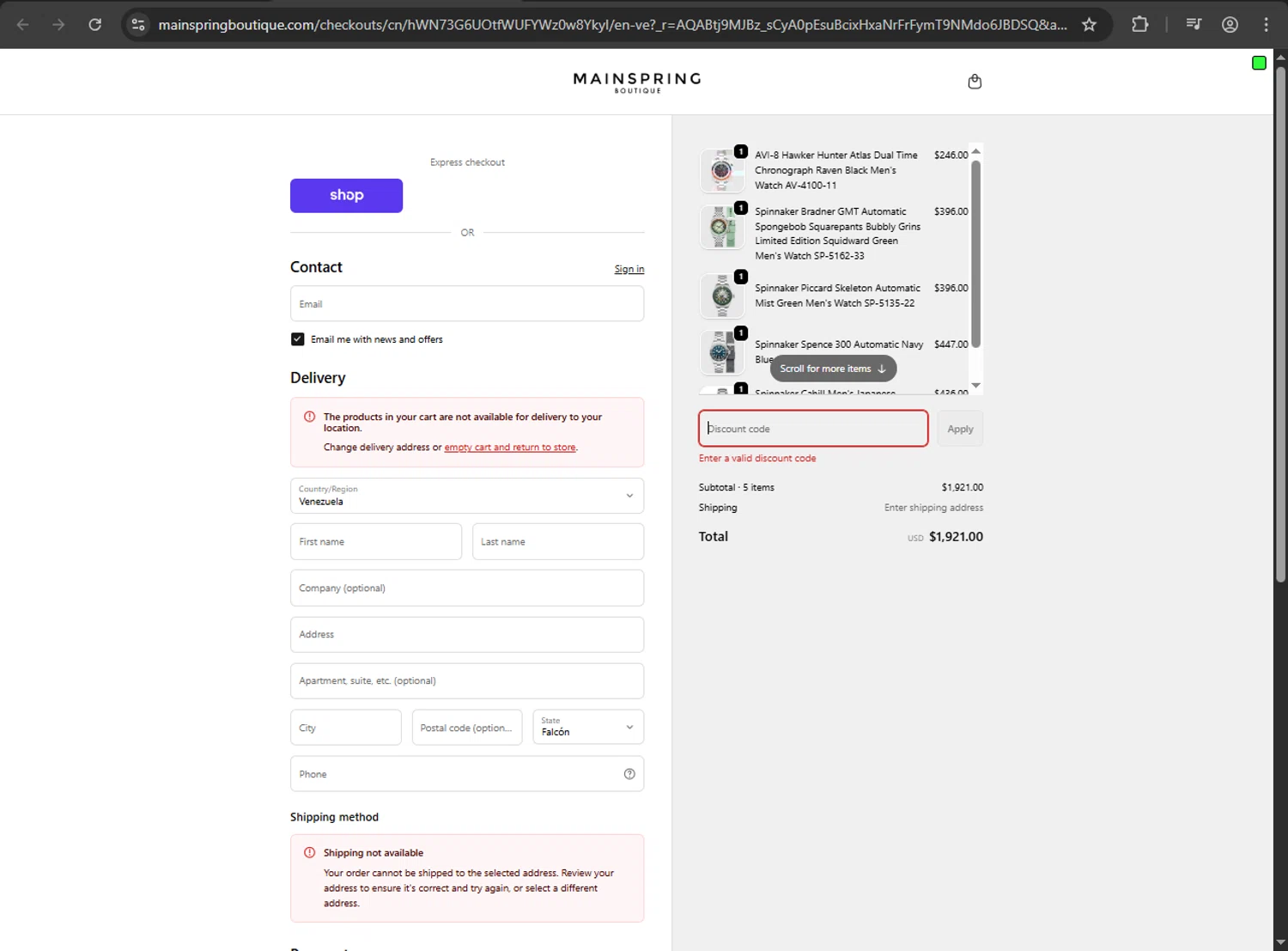The image size is (1288, 951).
Task: Click the Mainspring Boutique logo
Action: 637,82
